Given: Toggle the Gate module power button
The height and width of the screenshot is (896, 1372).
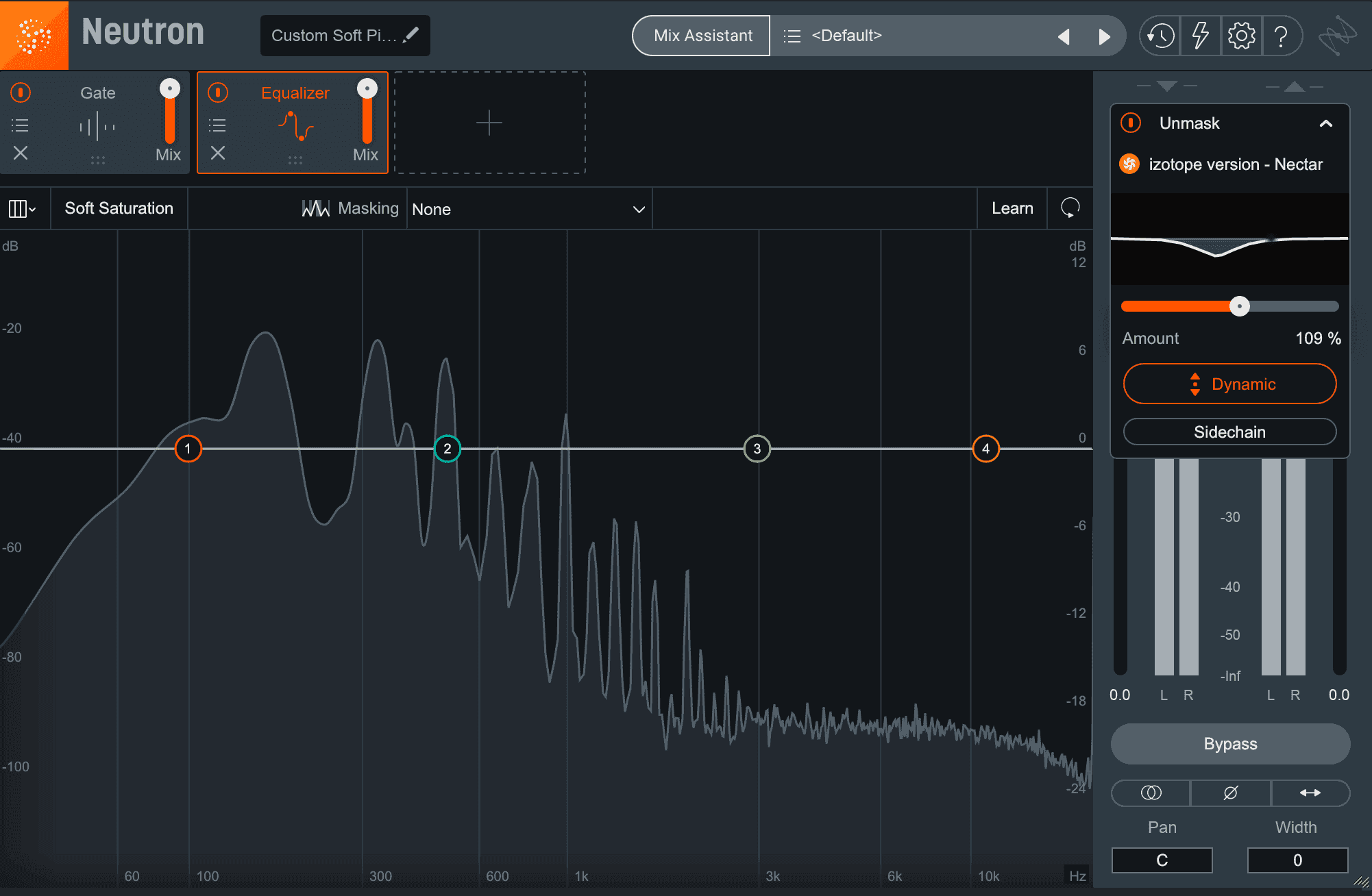Looking at the screenshot, I should tap(21, 92).
